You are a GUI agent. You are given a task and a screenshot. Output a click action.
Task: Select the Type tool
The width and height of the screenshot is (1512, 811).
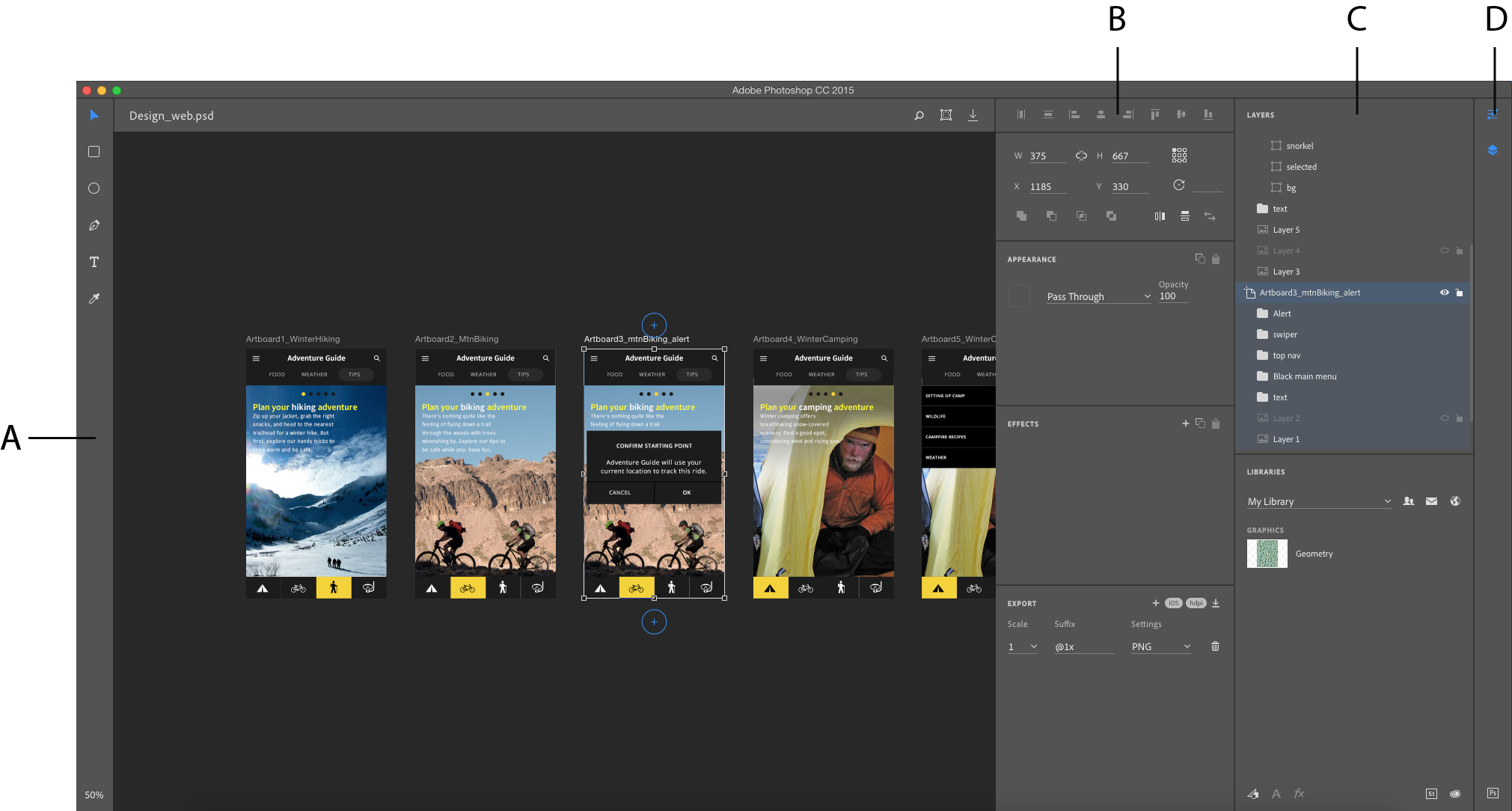[x=94, y=262]
